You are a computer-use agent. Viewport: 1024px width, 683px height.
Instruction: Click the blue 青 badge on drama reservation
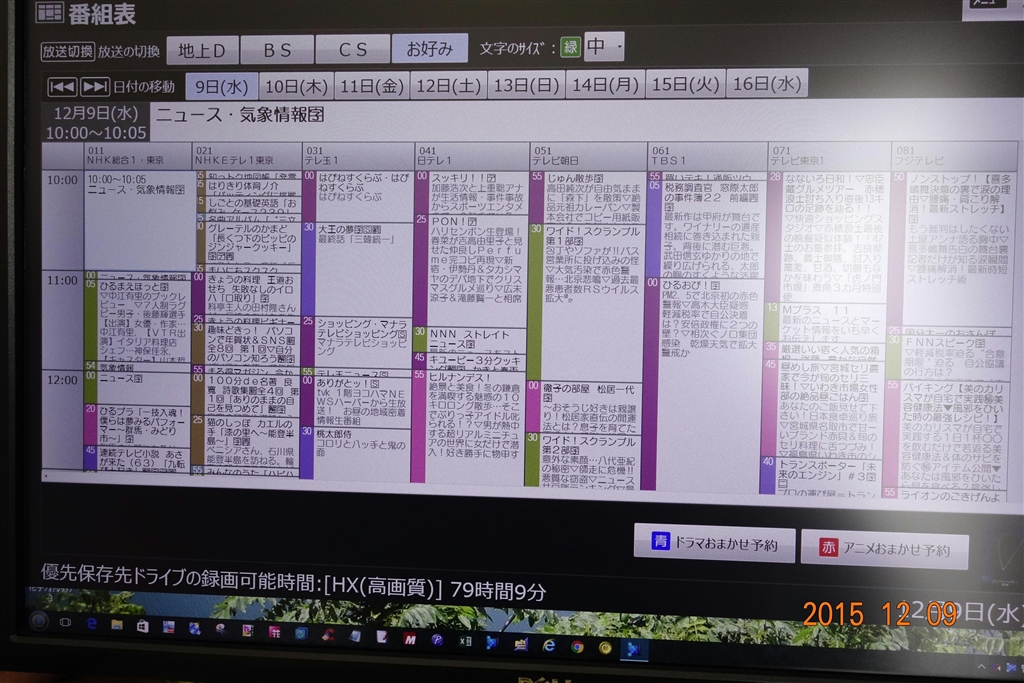click(660, 541)
